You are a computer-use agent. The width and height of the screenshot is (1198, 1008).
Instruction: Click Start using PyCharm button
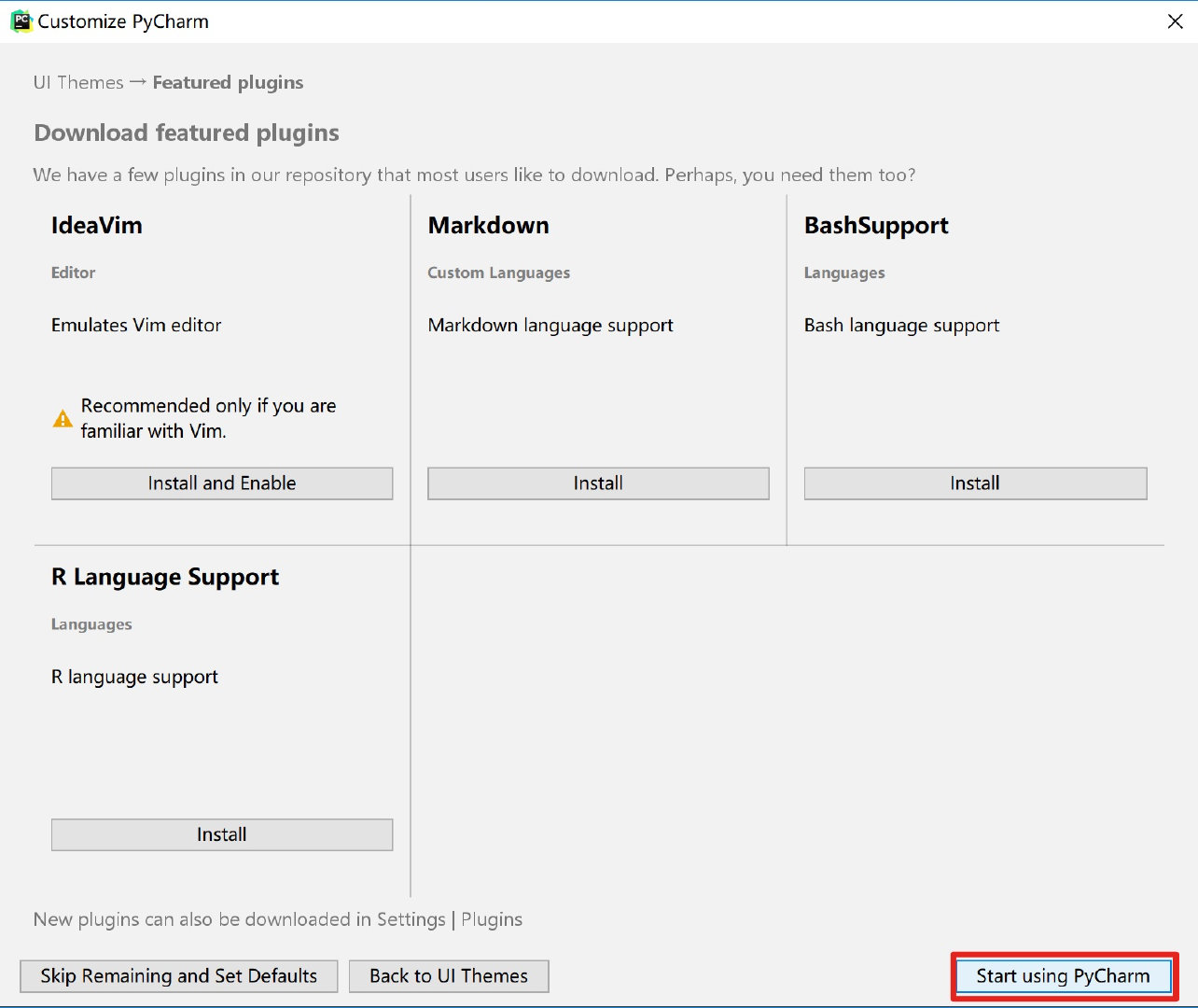(x=1064, y=976)
